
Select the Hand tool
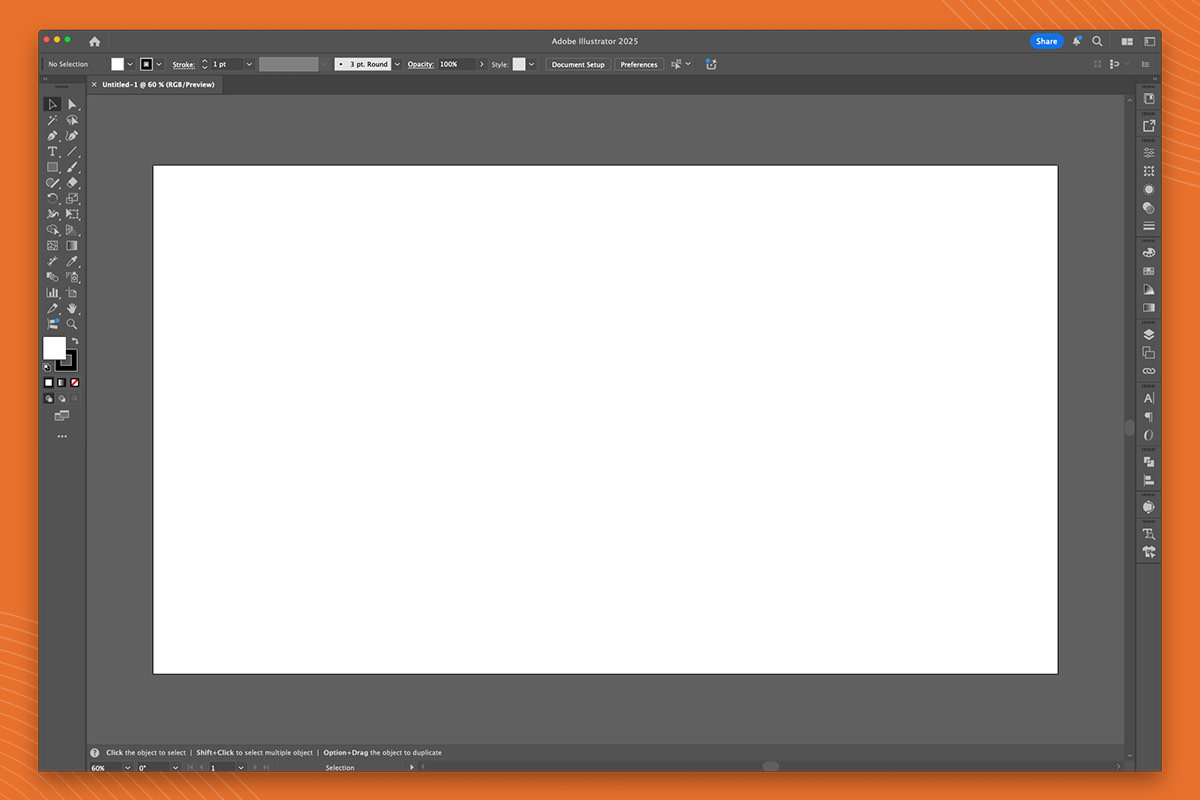click(72, 308)
